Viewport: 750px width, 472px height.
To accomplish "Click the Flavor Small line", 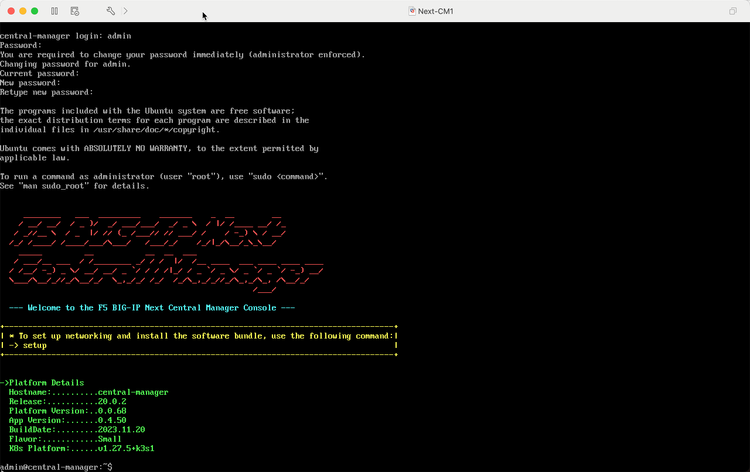I will coord(65,439).
